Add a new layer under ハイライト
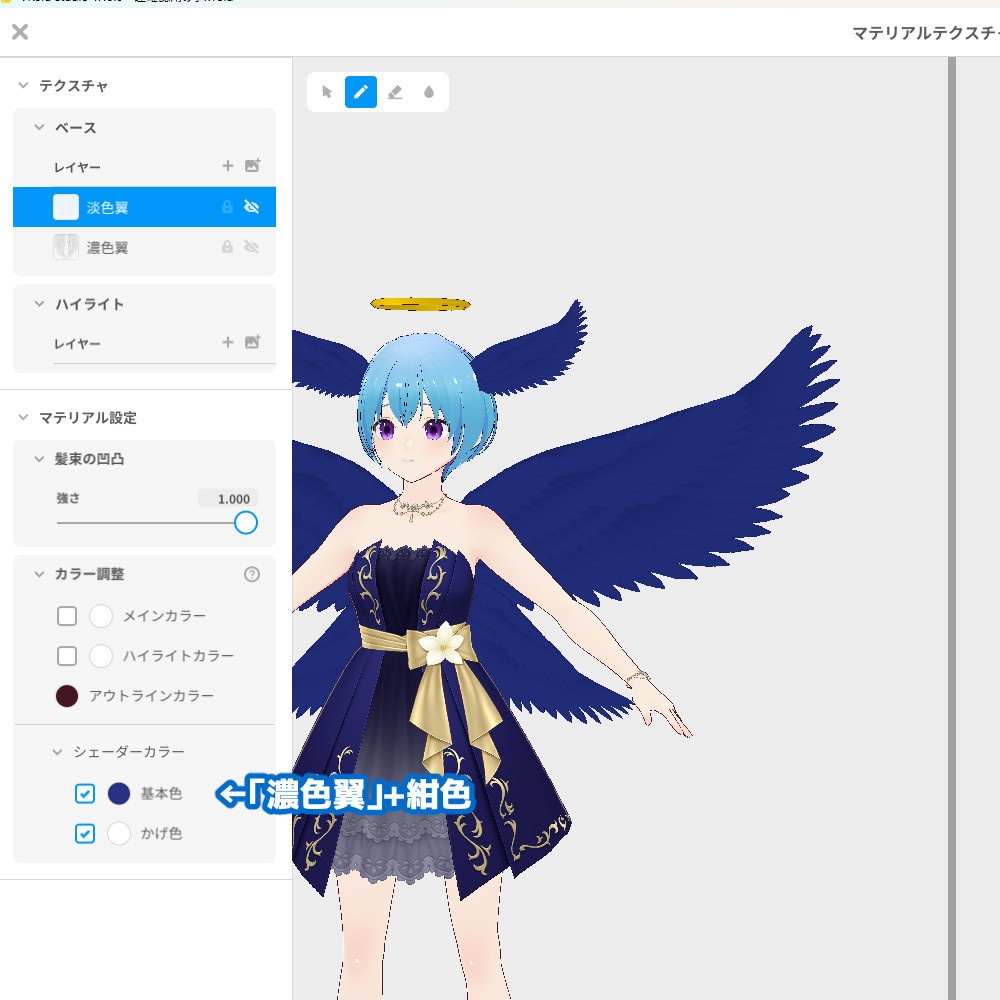 click(x=228, y=343)
